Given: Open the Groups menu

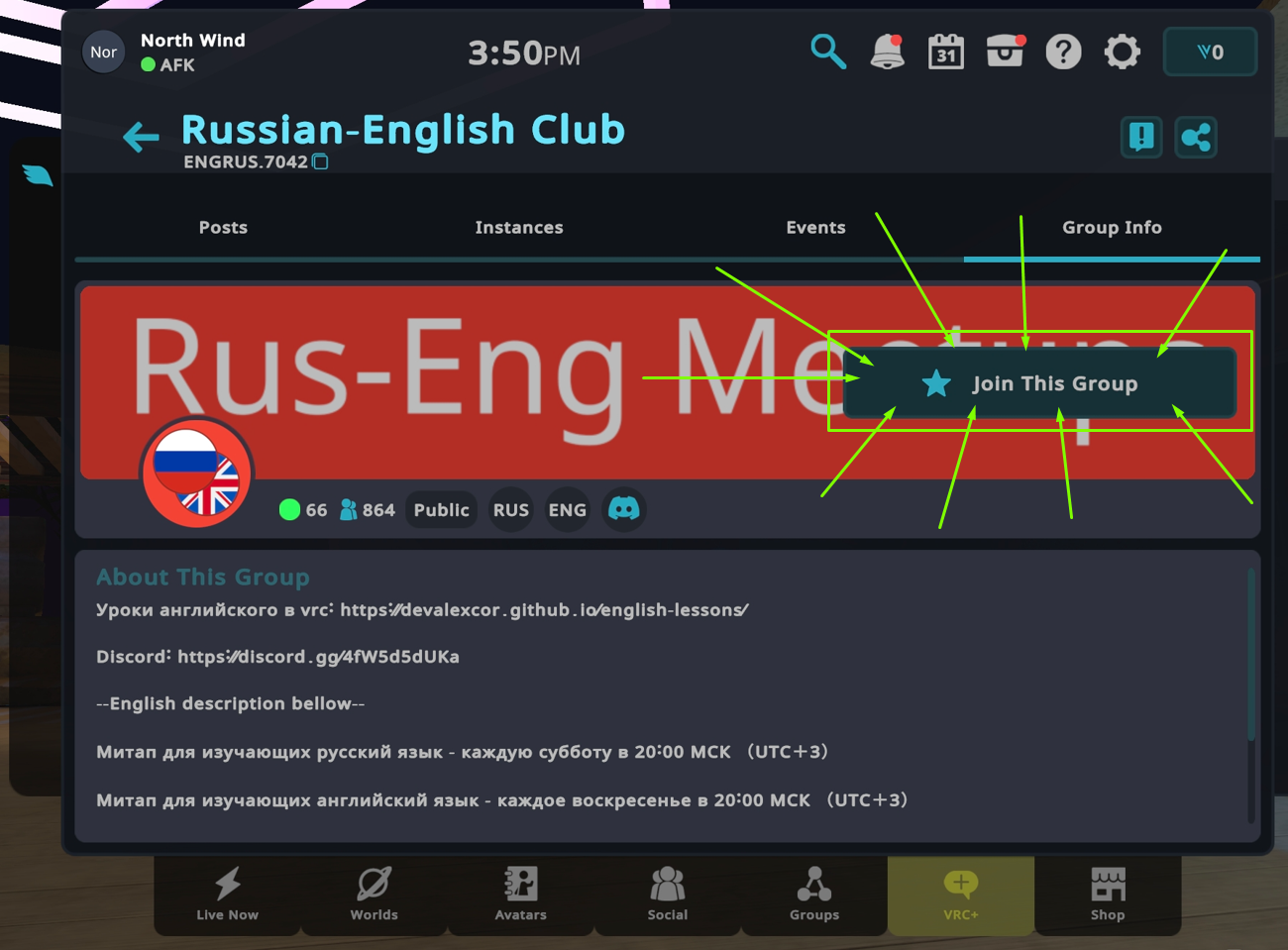Looking at the screenshot, I should [x=814, y=895].
